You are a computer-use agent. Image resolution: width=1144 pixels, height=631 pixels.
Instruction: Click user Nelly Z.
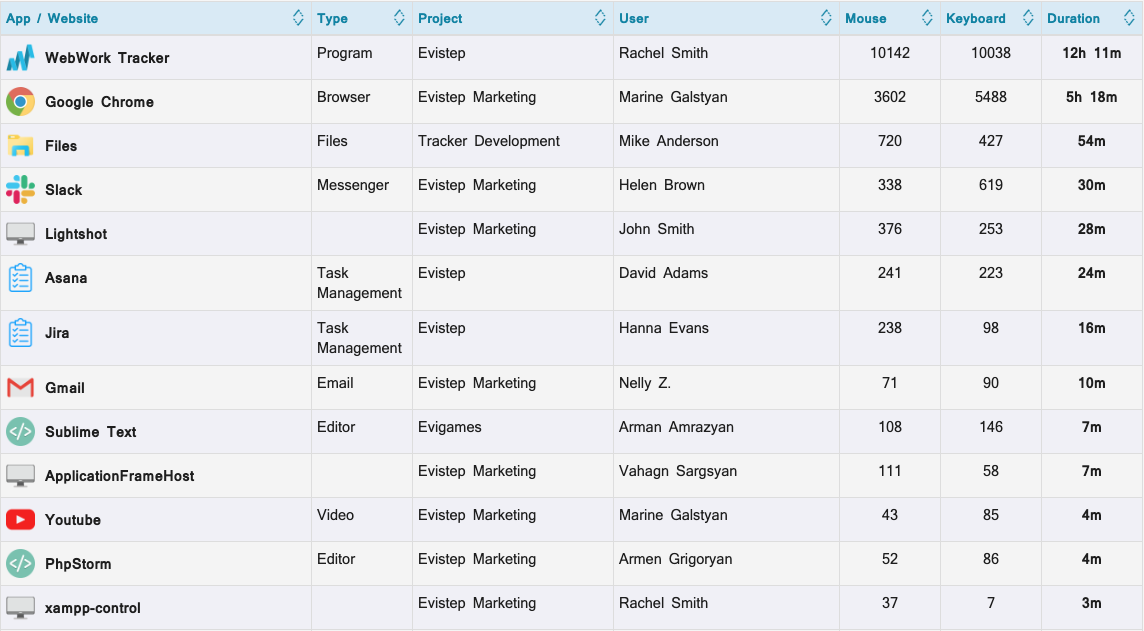[x=645, y=383]
